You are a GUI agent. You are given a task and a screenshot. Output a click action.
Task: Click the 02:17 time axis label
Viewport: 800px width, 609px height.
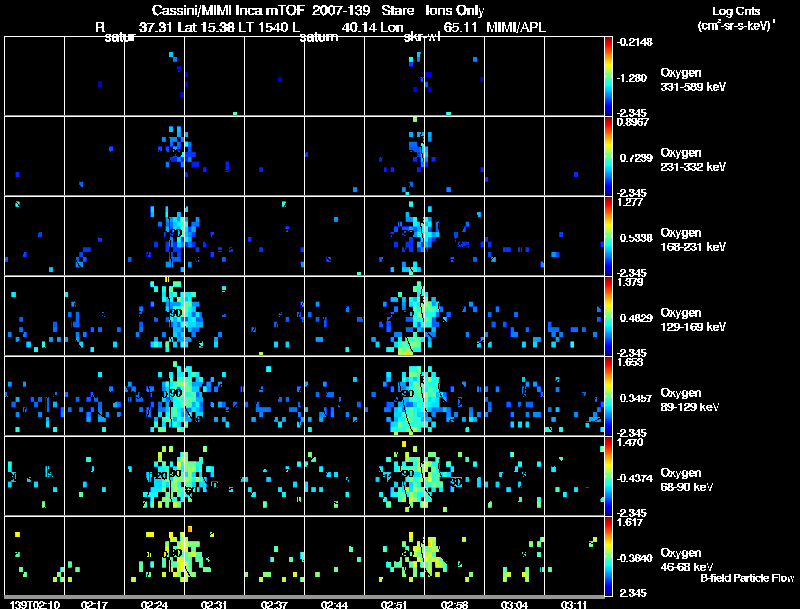(x=94, y=604)
